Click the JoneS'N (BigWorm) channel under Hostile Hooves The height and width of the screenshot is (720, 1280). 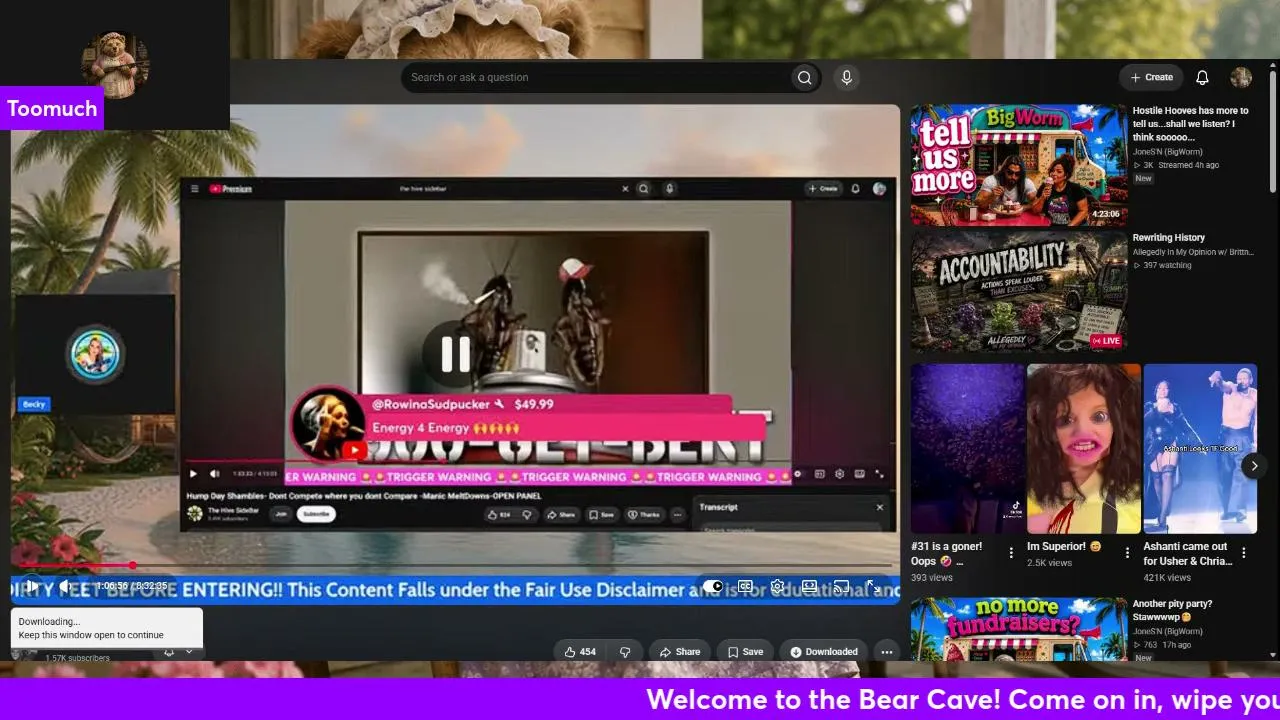tap(1168, 152)
